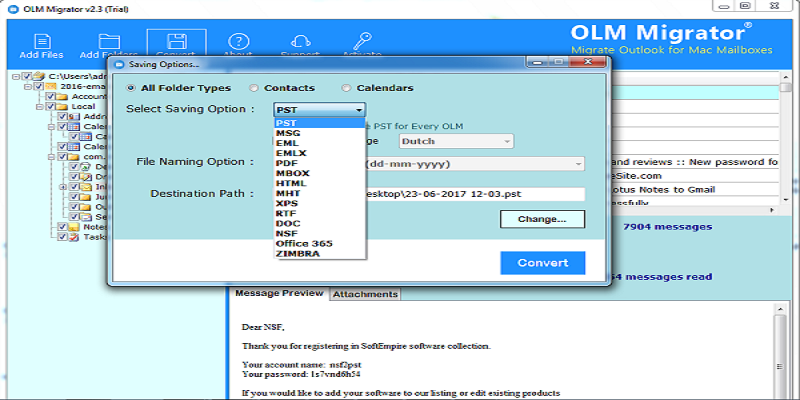Click the blue Convert button in dialog
Viewport: 800px width, 400px height.
pyautogui.click(x=543, y=263)
